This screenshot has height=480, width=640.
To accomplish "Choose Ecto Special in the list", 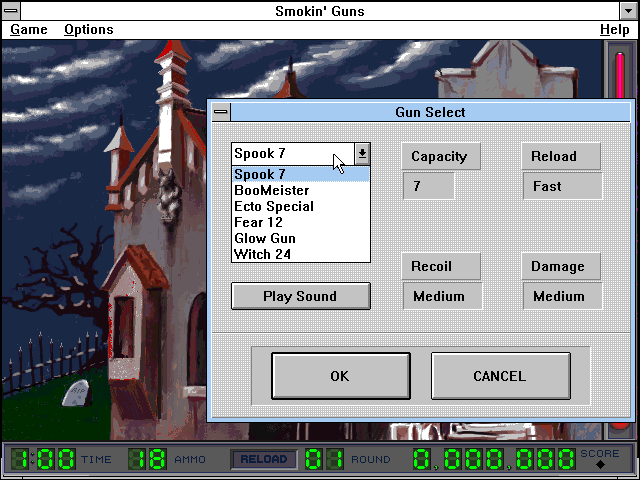I will [x=301, y=206].
